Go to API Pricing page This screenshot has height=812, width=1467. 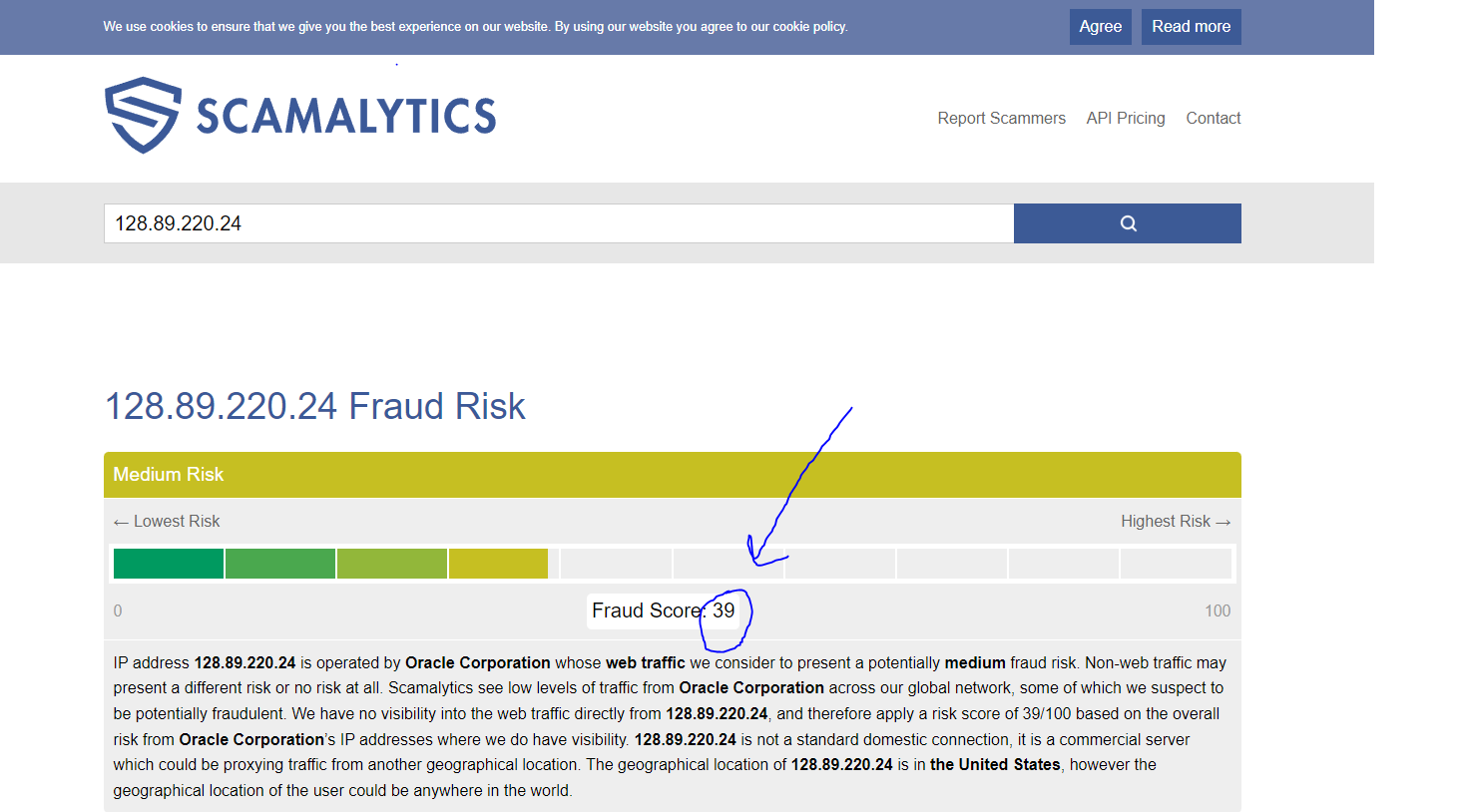[1125, 118]
